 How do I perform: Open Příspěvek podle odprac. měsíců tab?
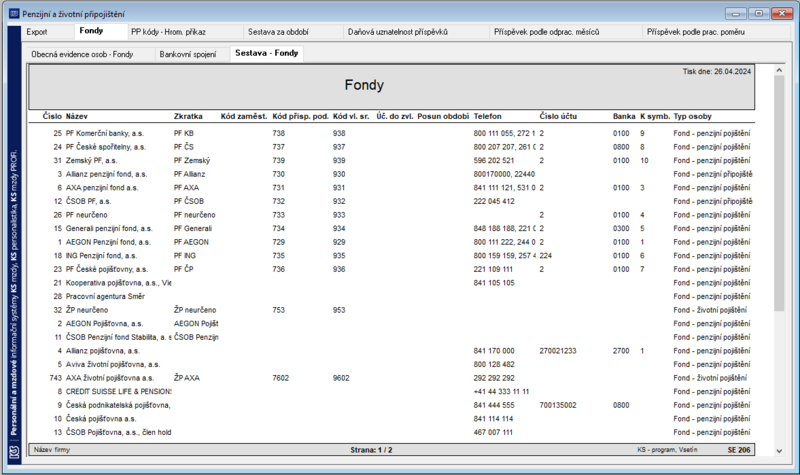546,32
